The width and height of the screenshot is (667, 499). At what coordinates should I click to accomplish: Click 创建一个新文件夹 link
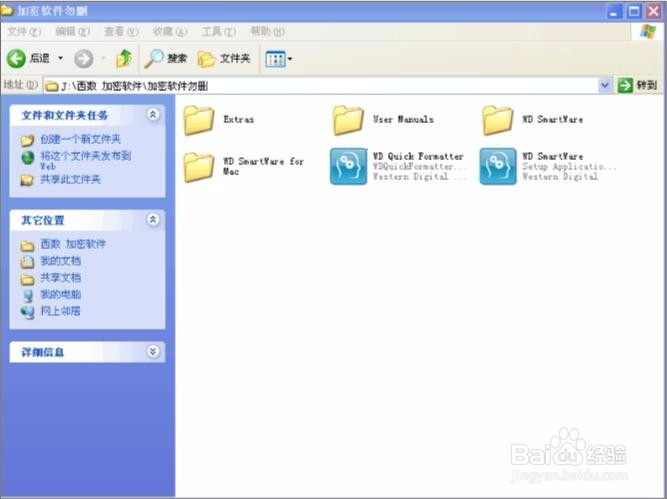(80, 139)
